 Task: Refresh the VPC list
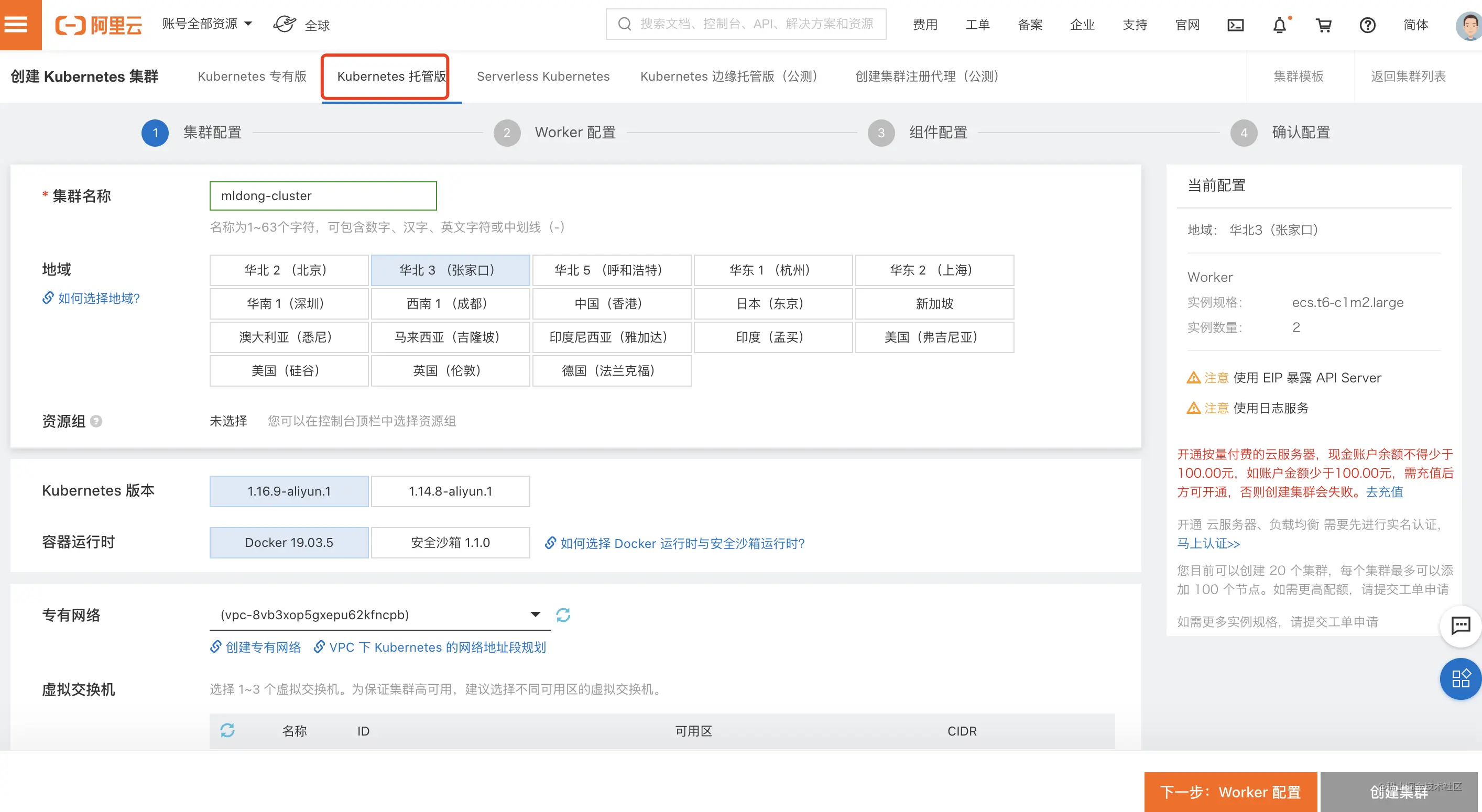pyautogui.click(x=563, y=615)
